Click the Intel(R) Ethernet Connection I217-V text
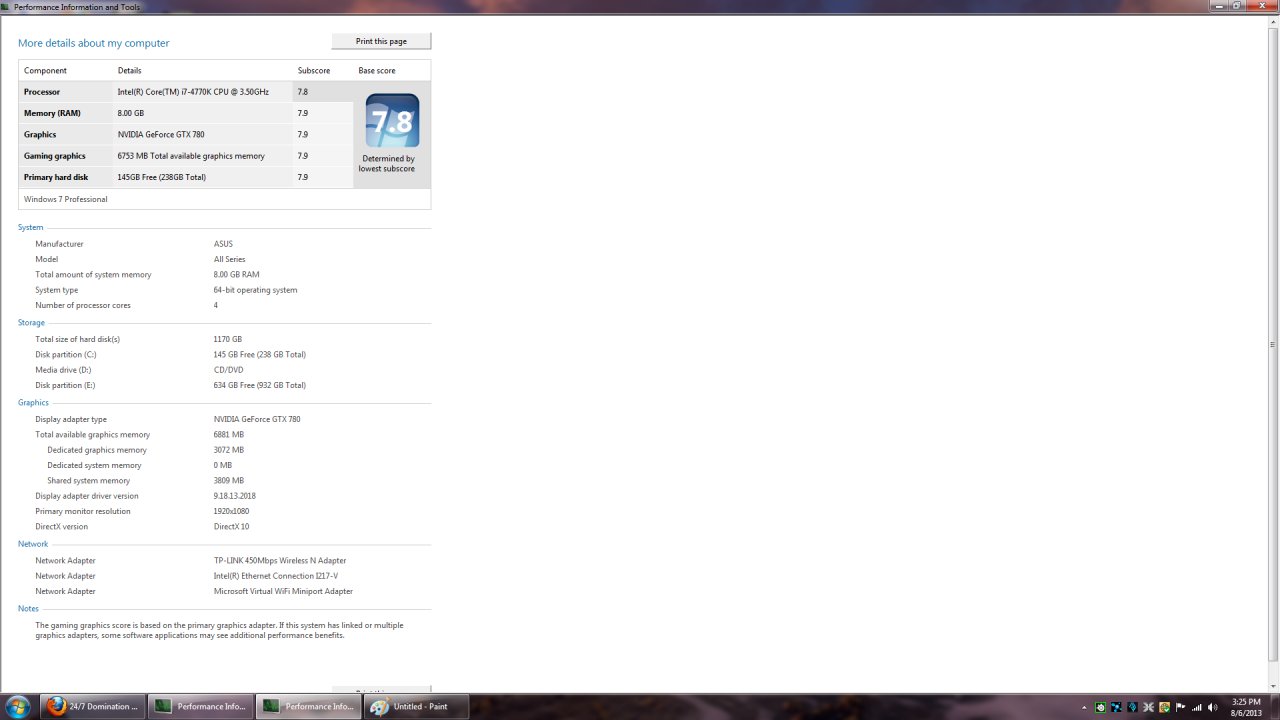The image size is (1280, 720). pyautogui.click(x=276, y=576)
